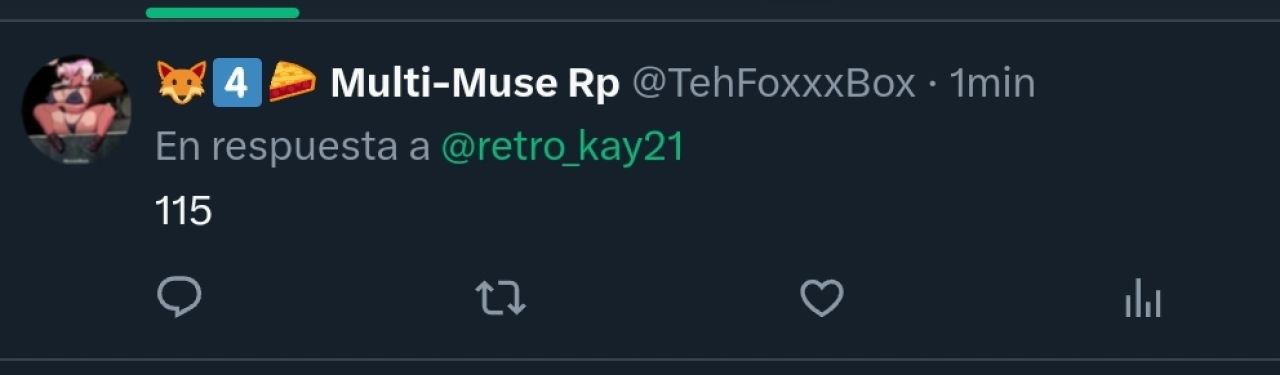Go to the @retro_kay21 profile mention

point(563,148)
